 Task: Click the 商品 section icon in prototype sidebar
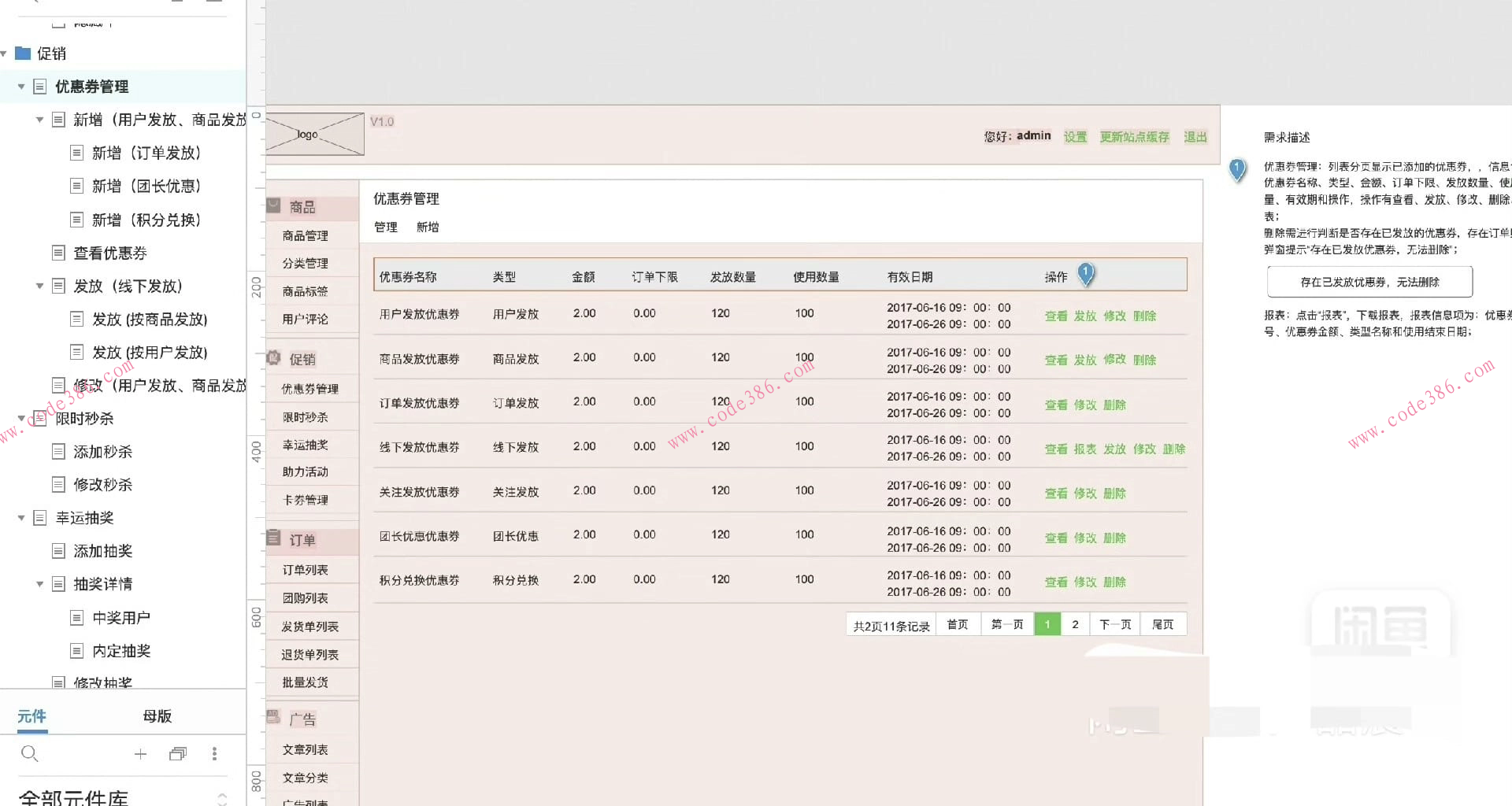coord(272,205)
